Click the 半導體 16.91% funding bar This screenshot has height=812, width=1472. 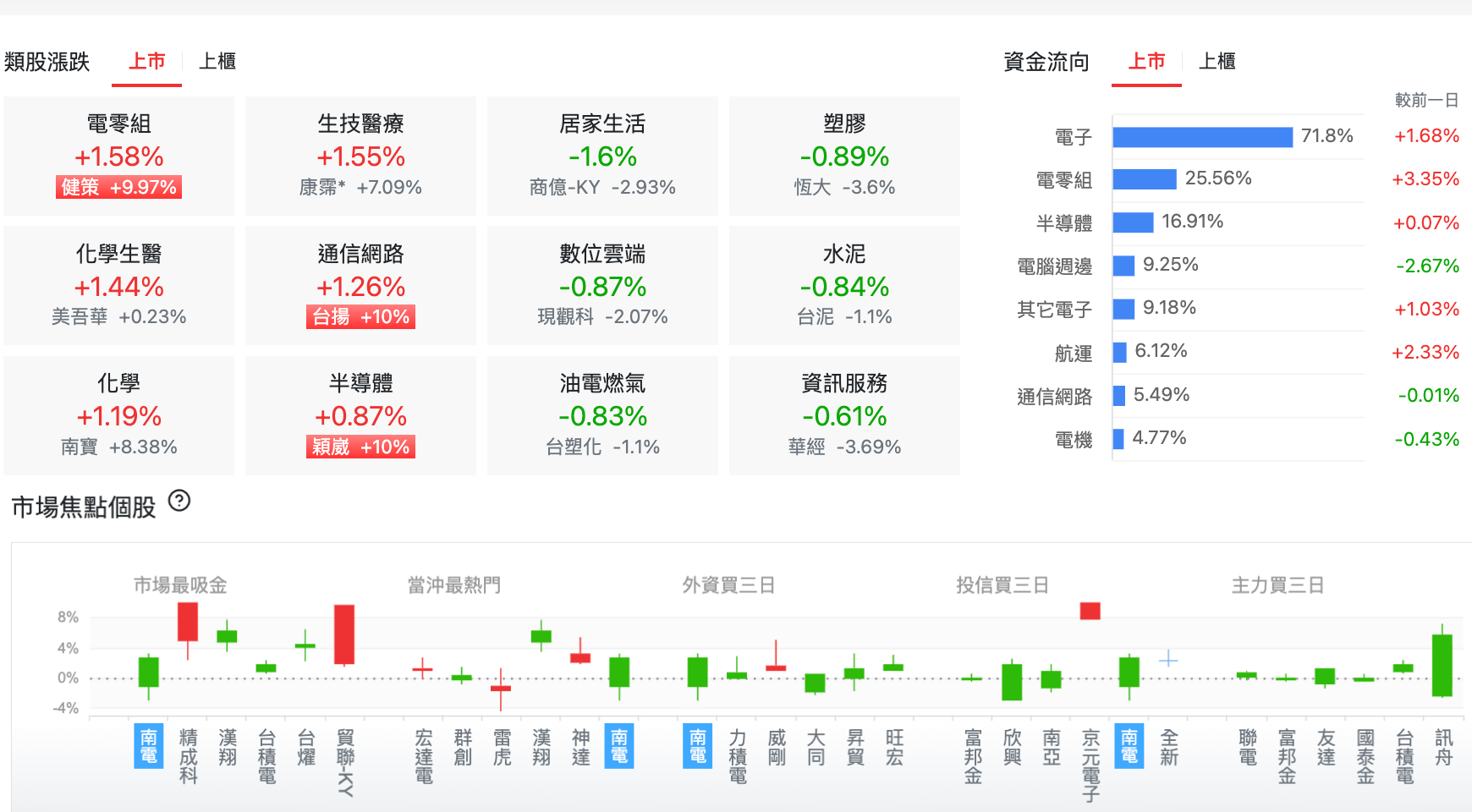click(x=1134, y=222)
